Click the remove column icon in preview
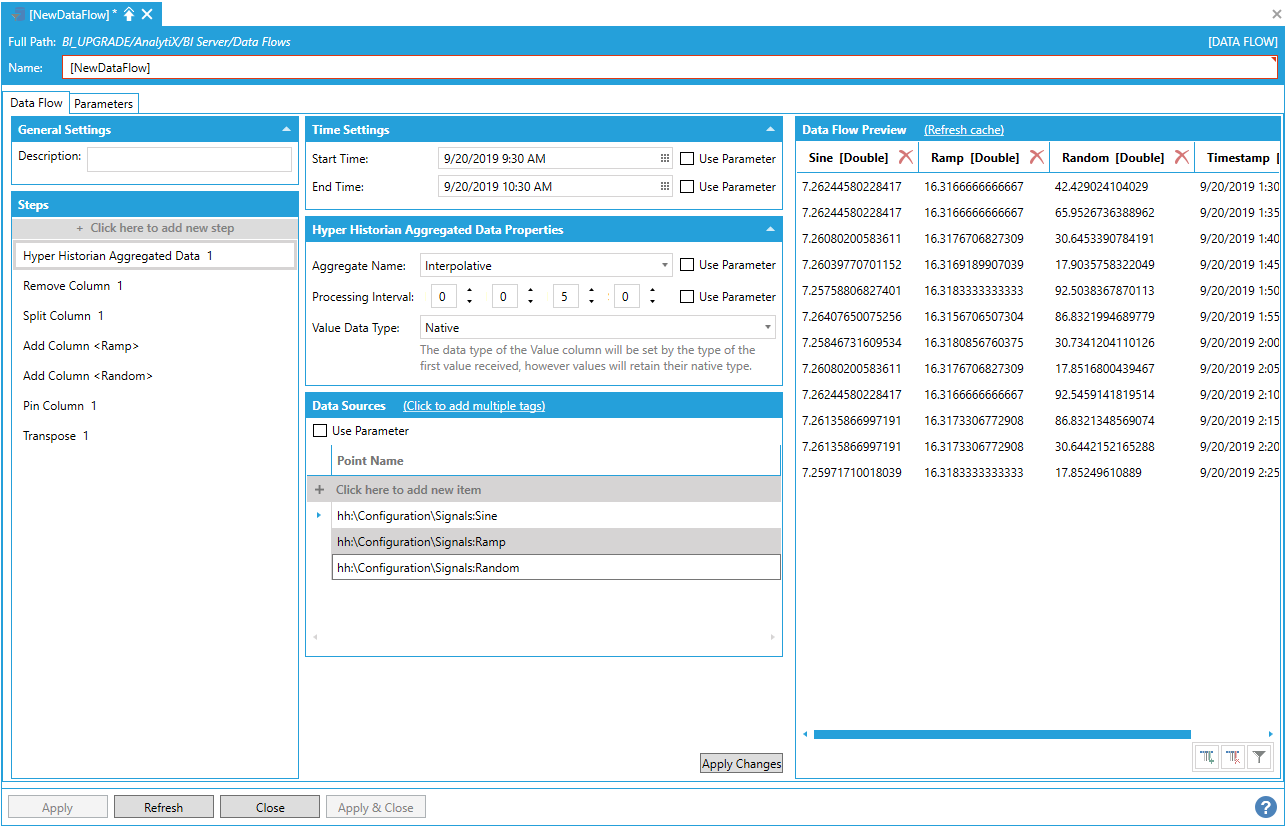Screen dimensions: 1286x827 click(1233, 758)
